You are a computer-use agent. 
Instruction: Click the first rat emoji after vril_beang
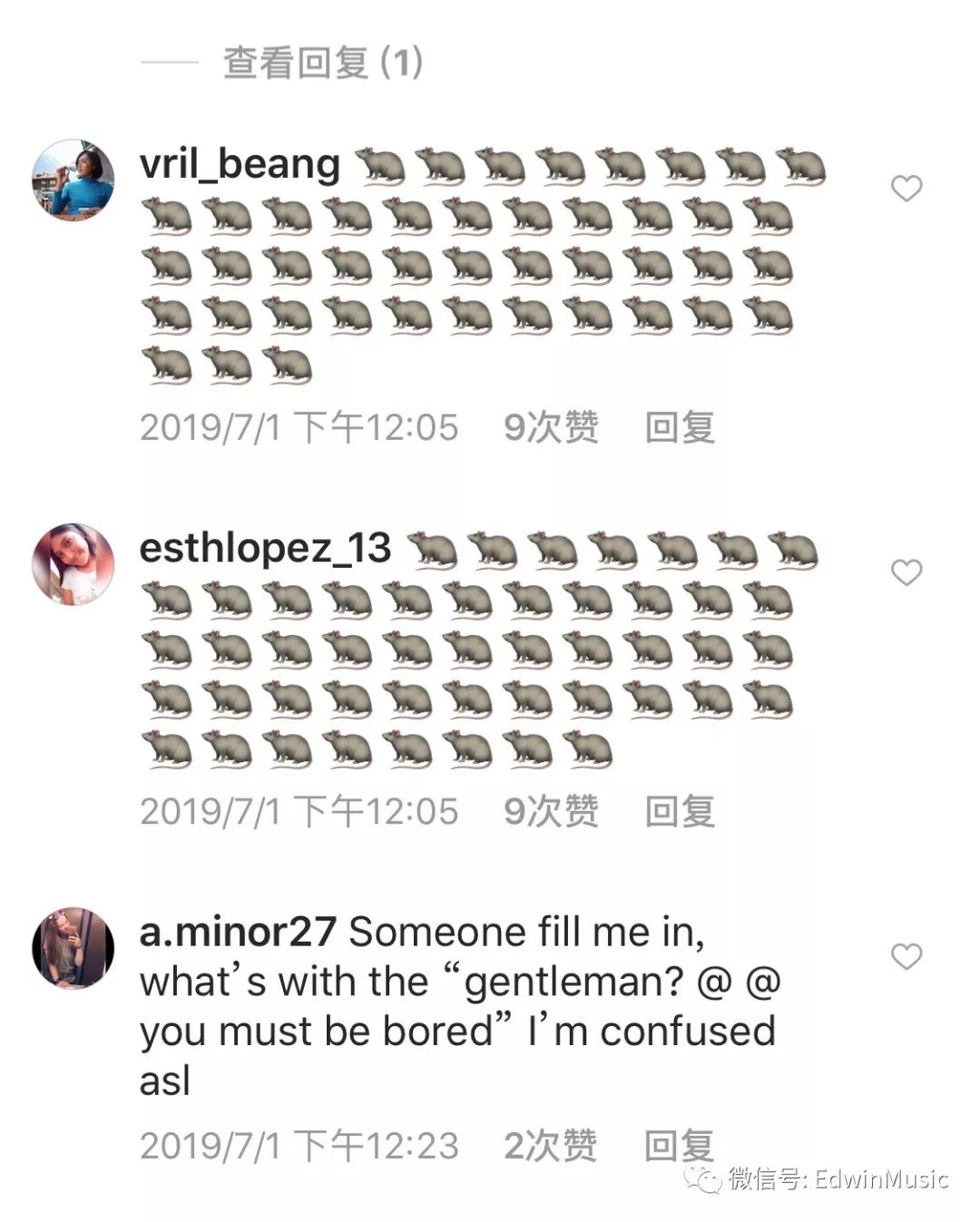pyautogui.click(x=379, y=166)
